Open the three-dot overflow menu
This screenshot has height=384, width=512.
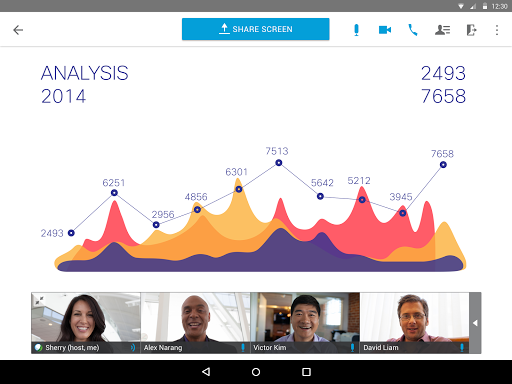[497, 30]
